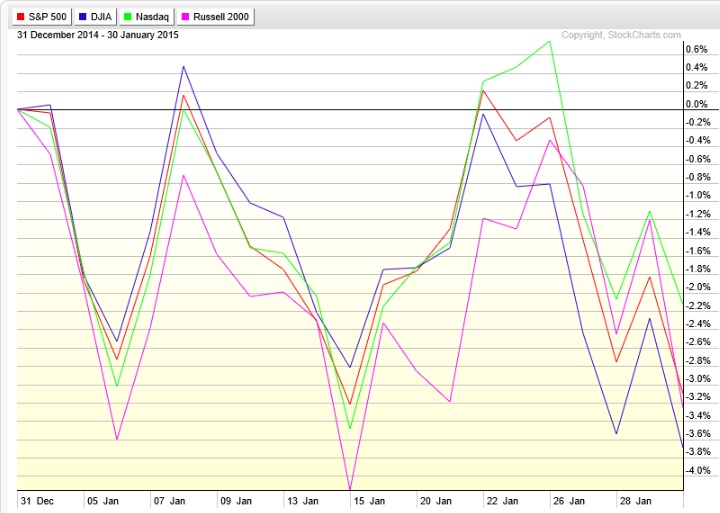Toggle the Russell 2000 legend button
Image resolution: width=720 pixels, height=513 pixels.
pos(215,17)
